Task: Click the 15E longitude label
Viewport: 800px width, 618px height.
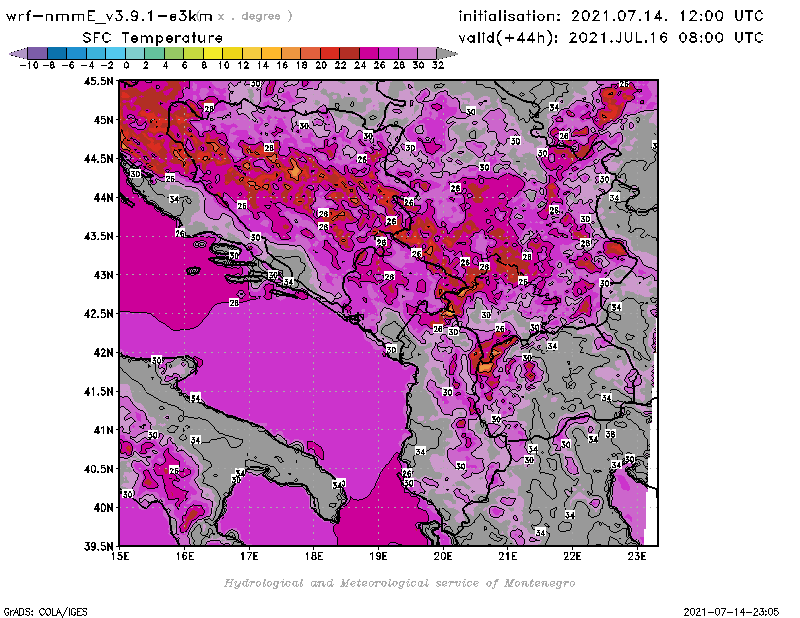Action: [x=120, y=556]
